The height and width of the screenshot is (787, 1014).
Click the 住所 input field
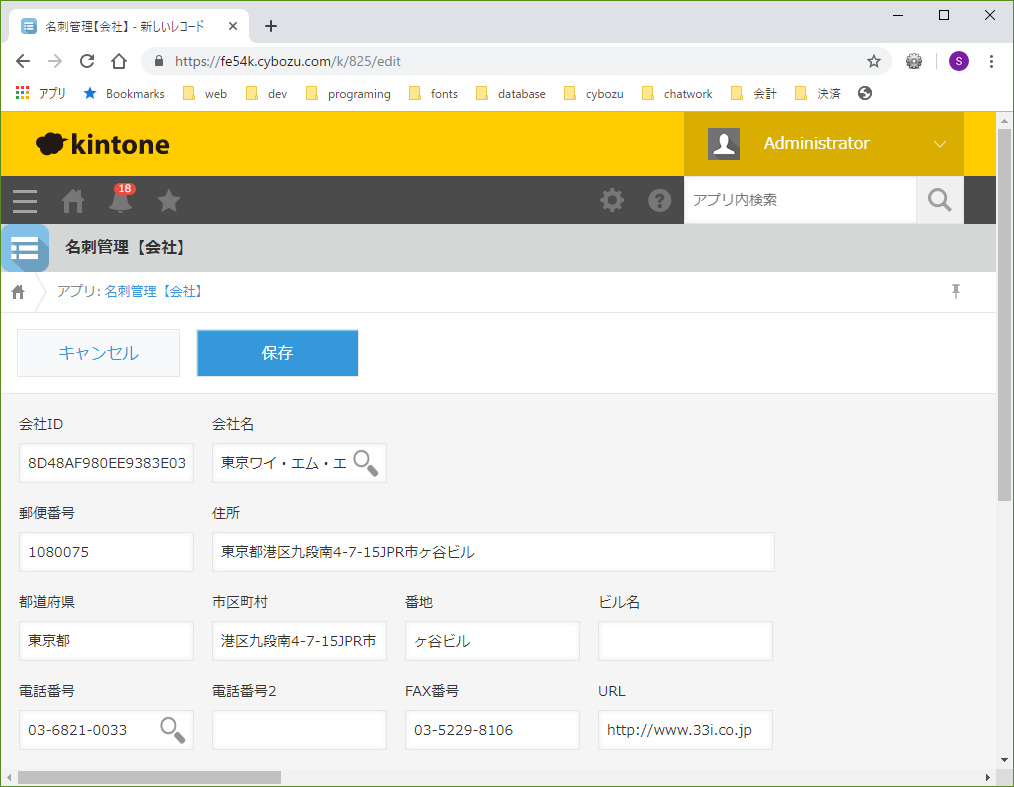click(493, 552)
